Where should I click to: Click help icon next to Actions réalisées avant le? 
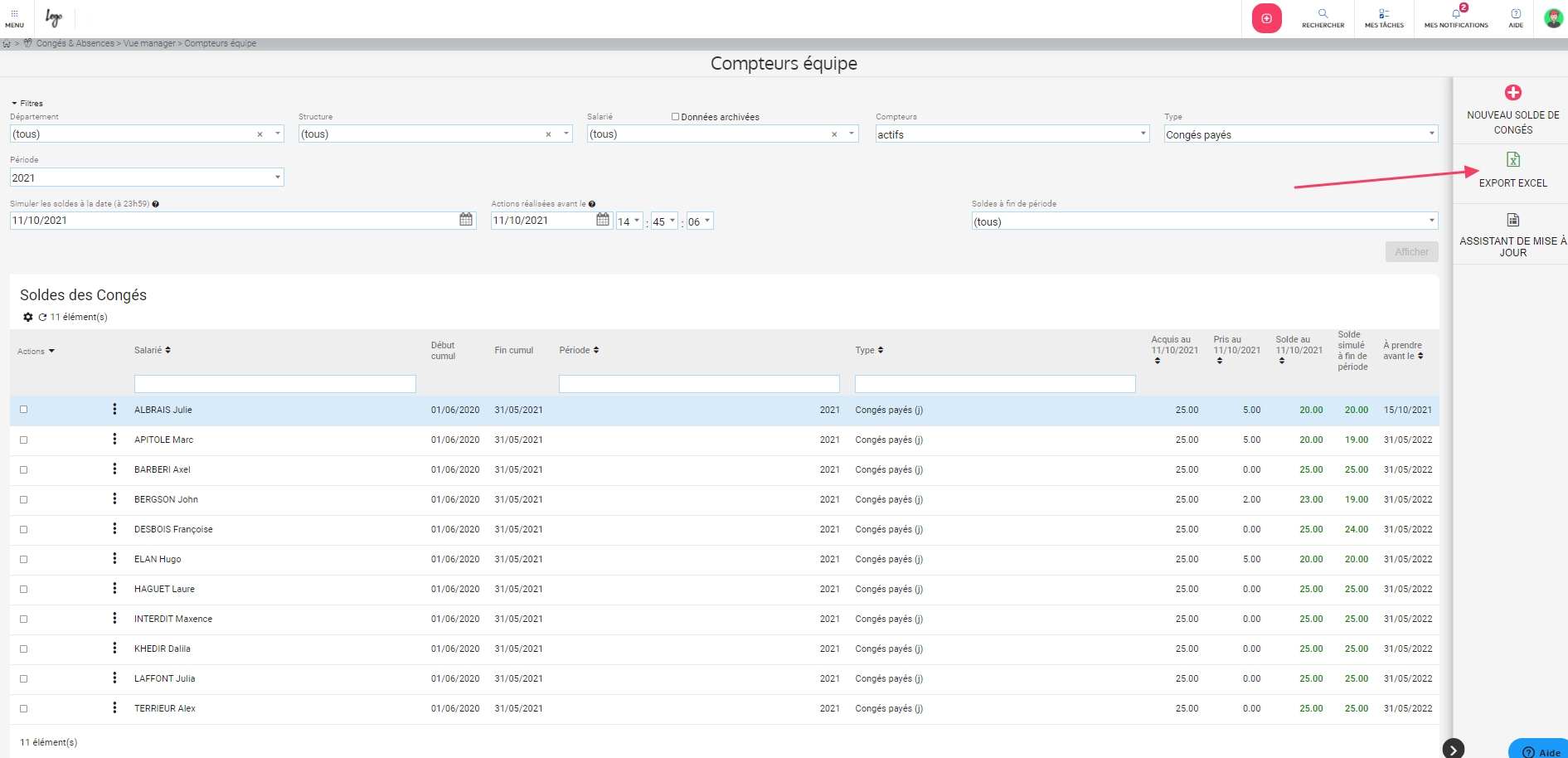tap(592, 204)
